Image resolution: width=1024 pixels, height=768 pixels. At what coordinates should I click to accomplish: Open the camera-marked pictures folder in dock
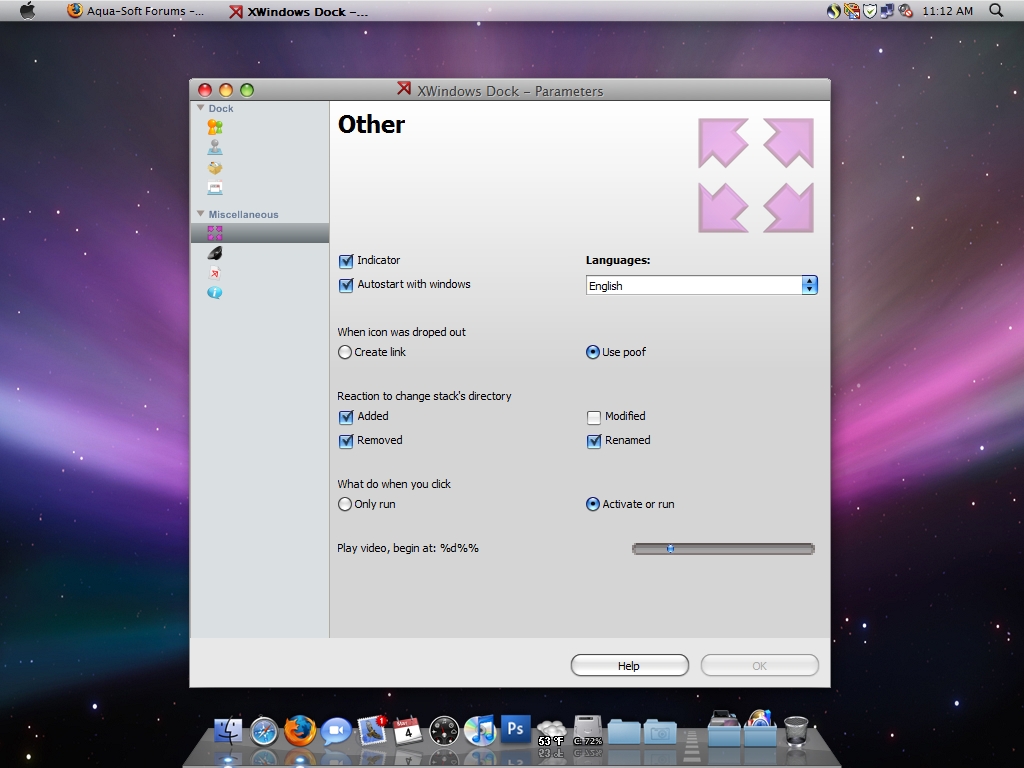pyautogui.click(x=660, y=732)
